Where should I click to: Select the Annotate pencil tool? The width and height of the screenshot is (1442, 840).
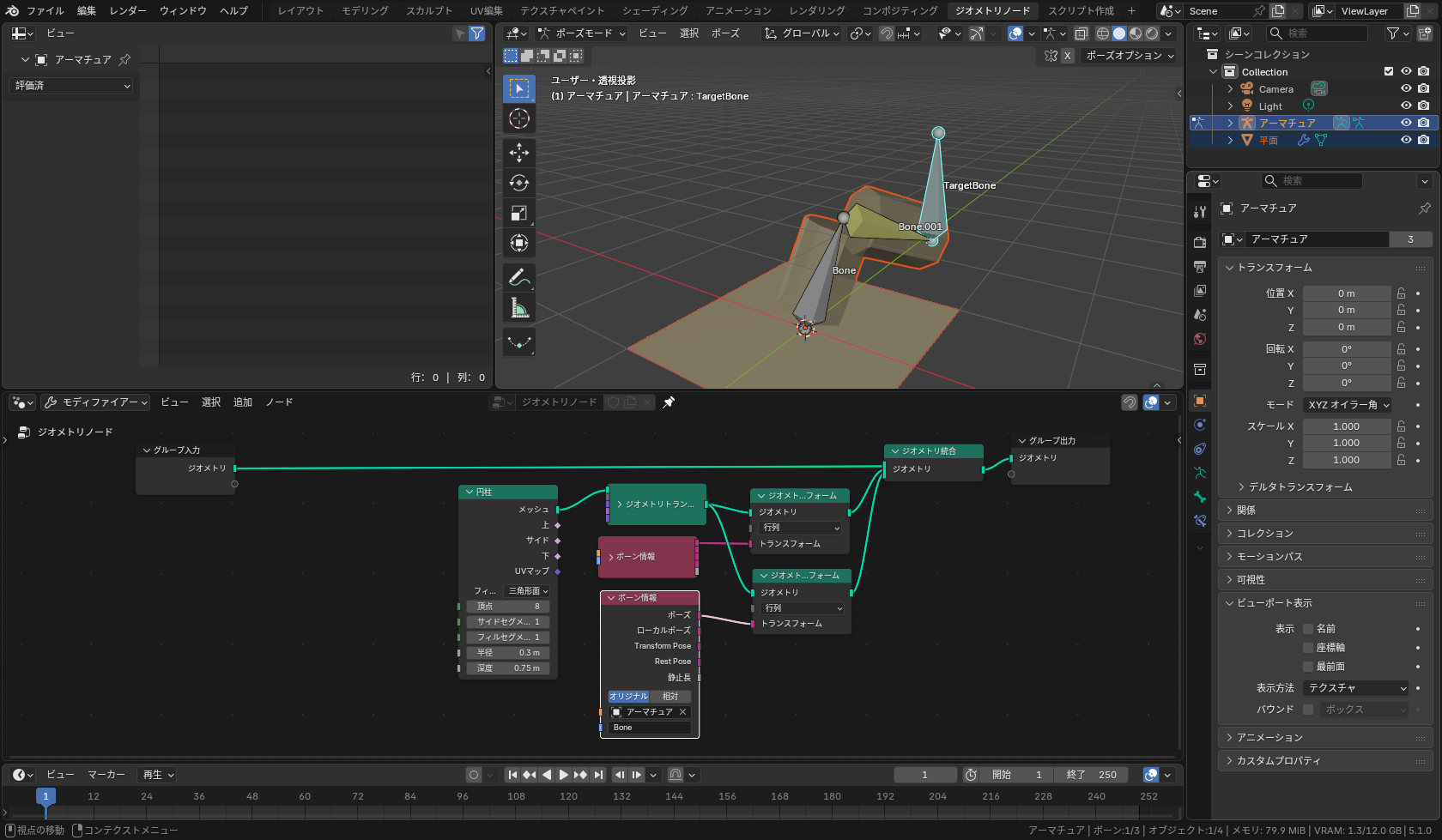pyautogui.click(x=518, y=277)
